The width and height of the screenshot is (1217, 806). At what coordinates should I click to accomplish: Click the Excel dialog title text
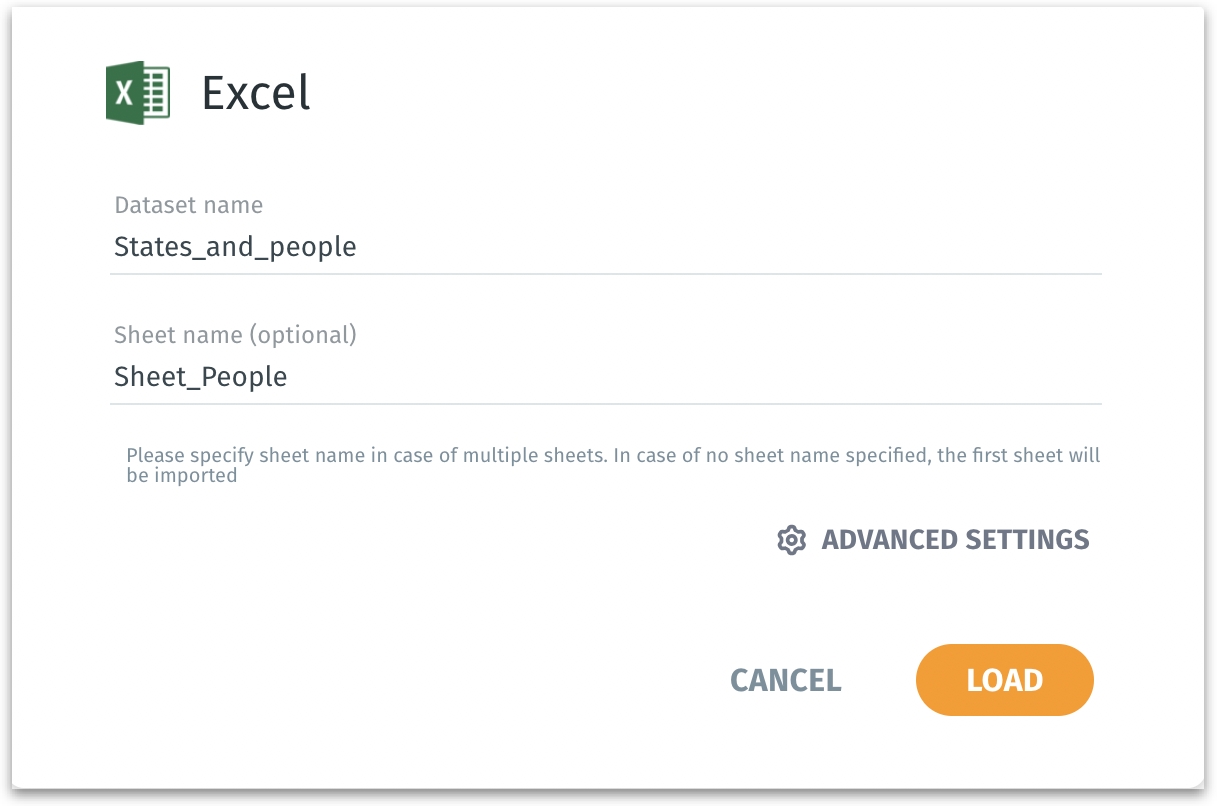pyautogui.click(x=256, y=94)
